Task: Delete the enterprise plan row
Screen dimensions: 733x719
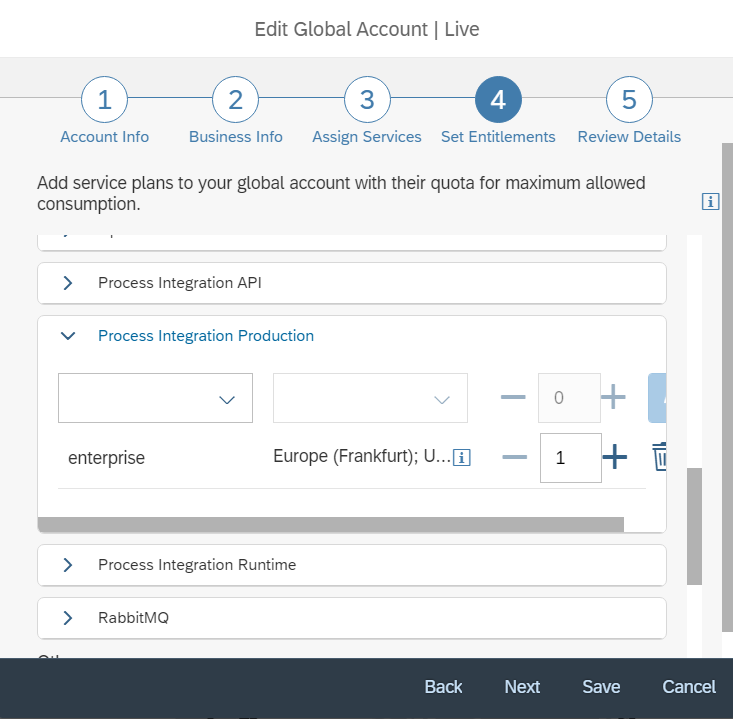Action: tap(659, 456)
